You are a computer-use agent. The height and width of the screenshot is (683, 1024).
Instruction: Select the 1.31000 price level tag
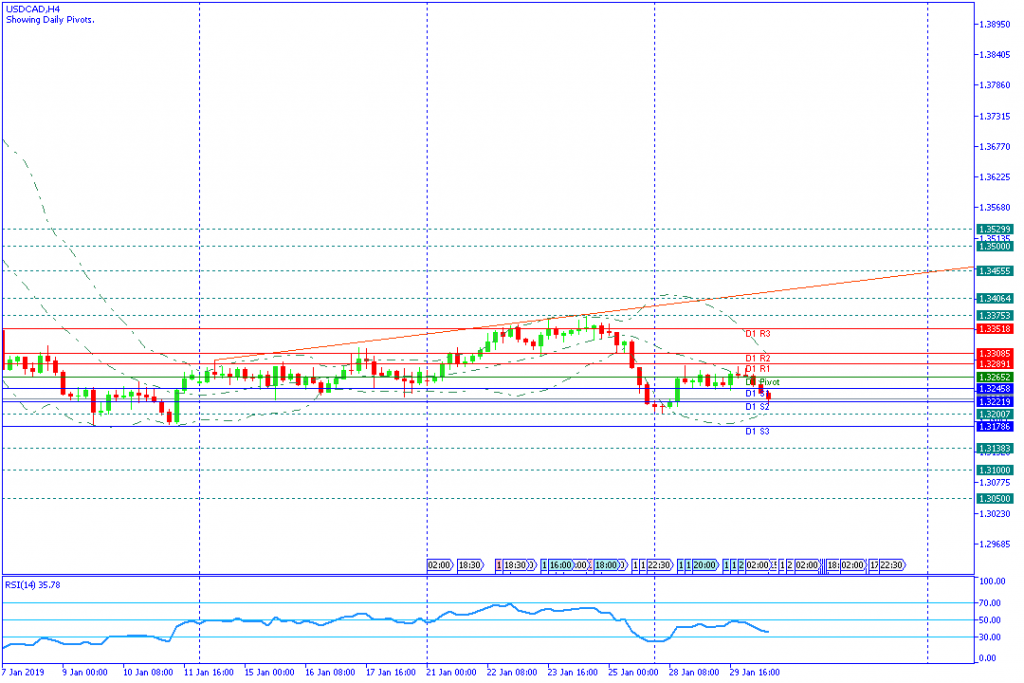tap(996, 470)
